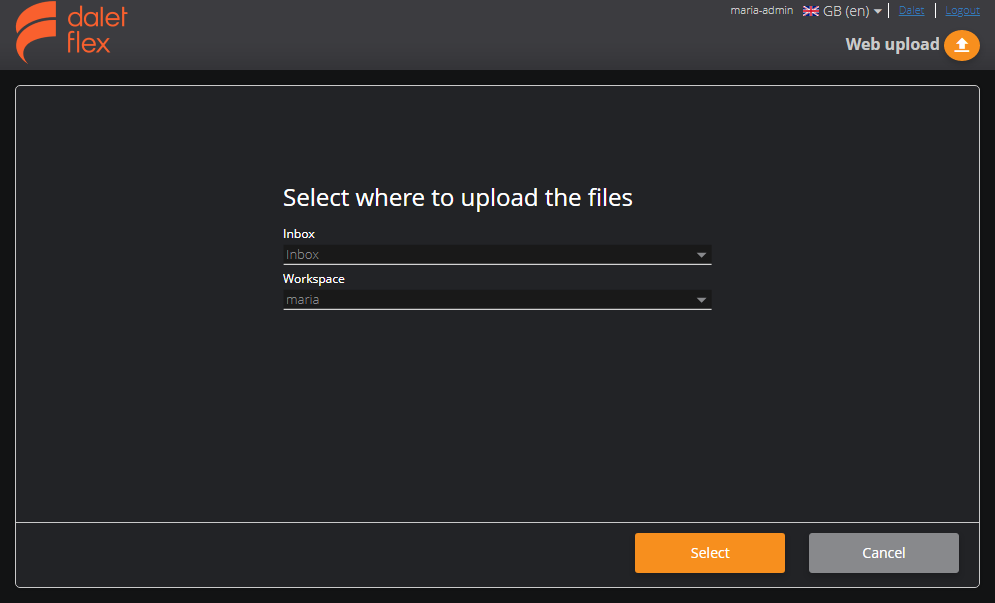Click the language selector chevron arrow
995x603 pixels.
[x=877, y=10]
